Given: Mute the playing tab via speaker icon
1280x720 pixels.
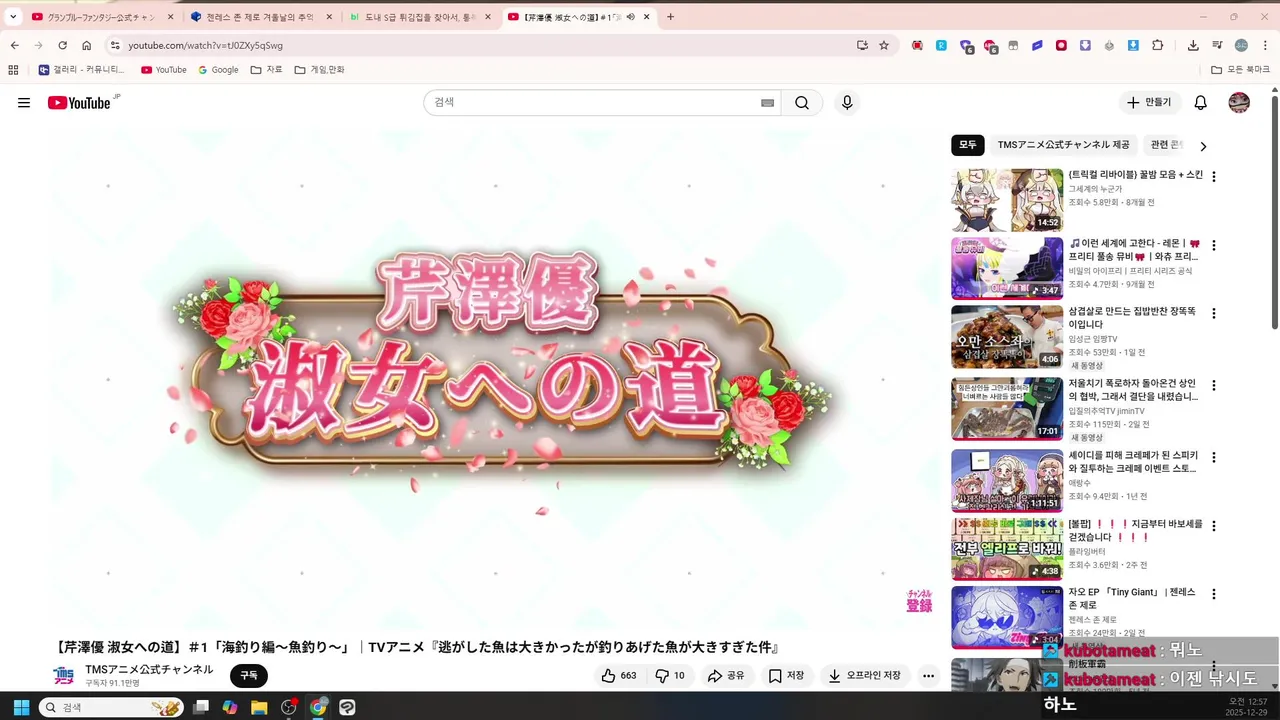Looking at the screenshot, I should [631, 17].
